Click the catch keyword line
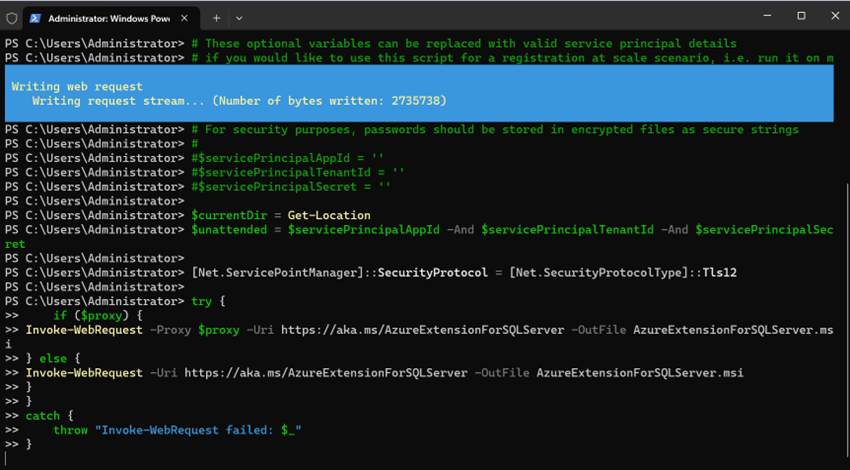 coord(43,415)
